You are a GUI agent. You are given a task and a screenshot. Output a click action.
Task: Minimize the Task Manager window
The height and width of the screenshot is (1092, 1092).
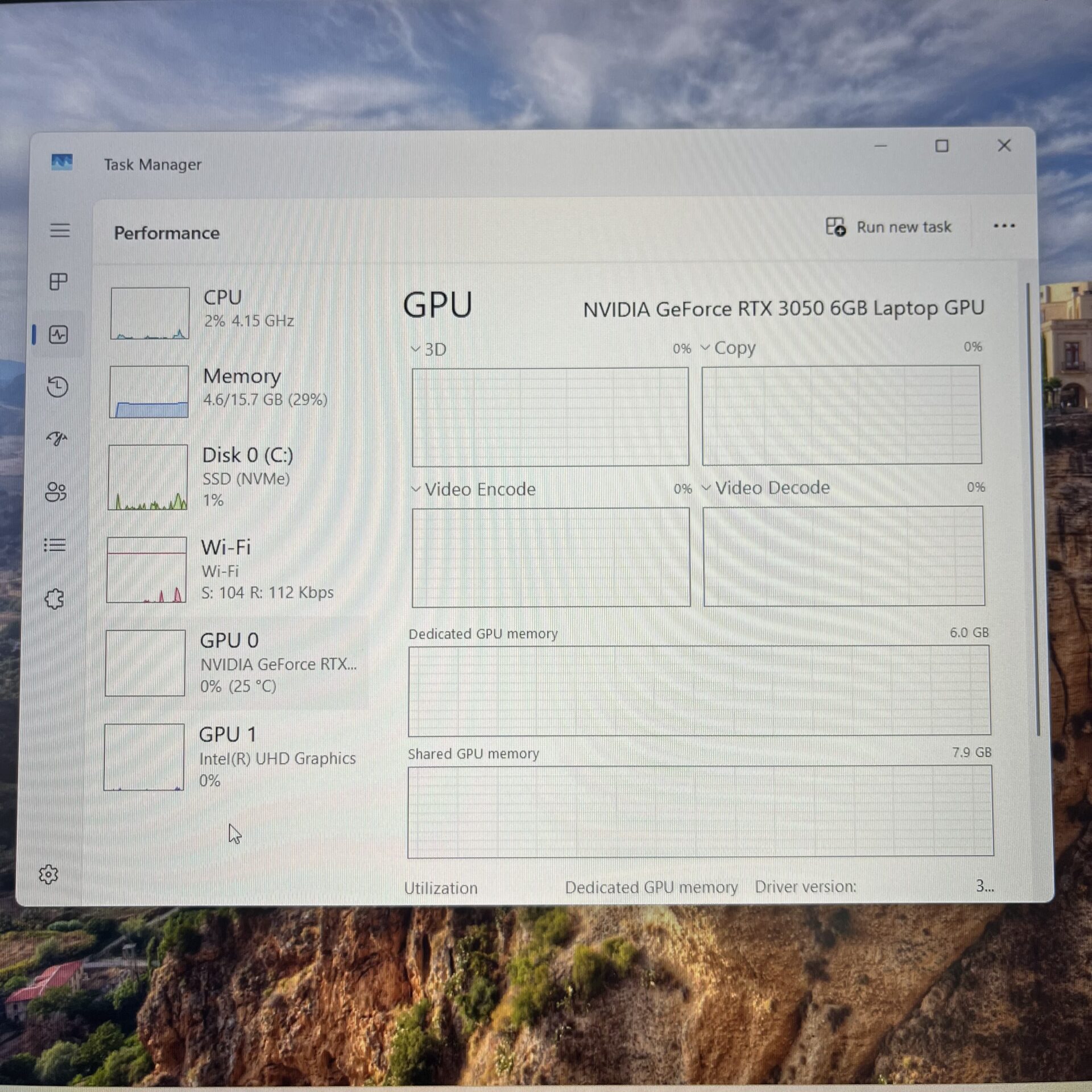pyautogui.click(x=880, y=146)
